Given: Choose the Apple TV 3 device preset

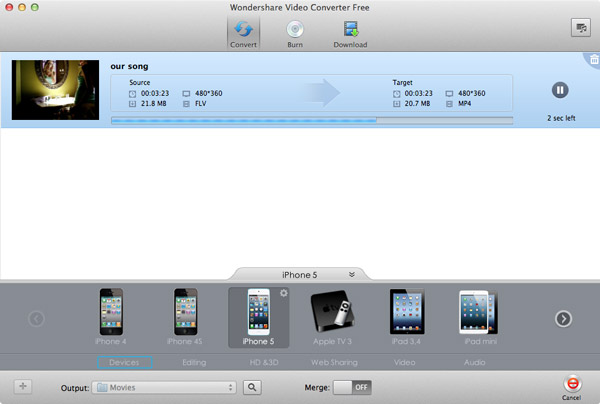Looking at the screenshot, I should [x=332, y=318].
